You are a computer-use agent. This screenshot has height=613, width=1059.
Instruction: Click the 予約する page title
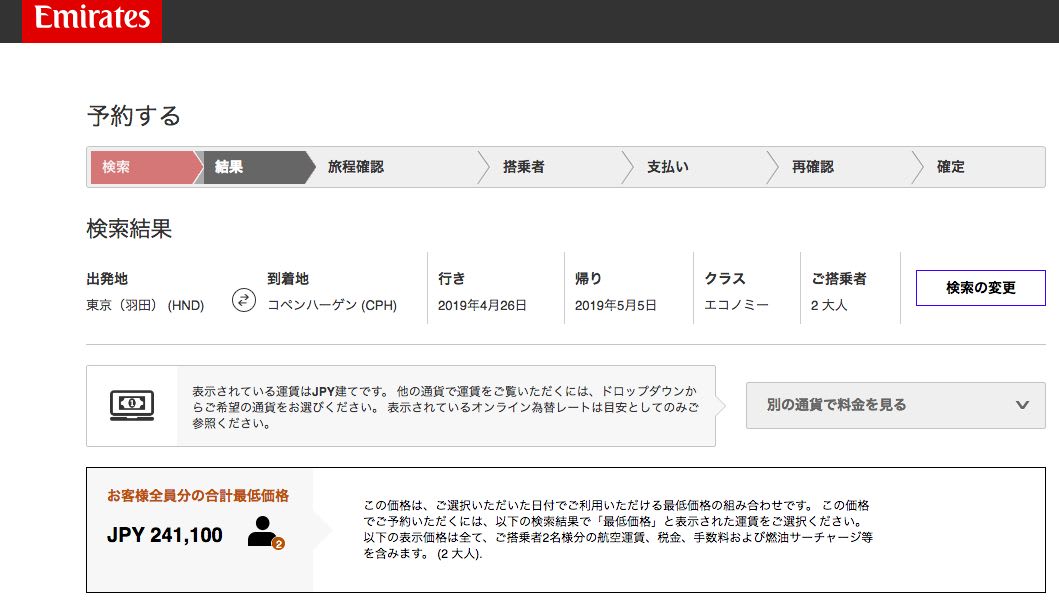[134, 115]
